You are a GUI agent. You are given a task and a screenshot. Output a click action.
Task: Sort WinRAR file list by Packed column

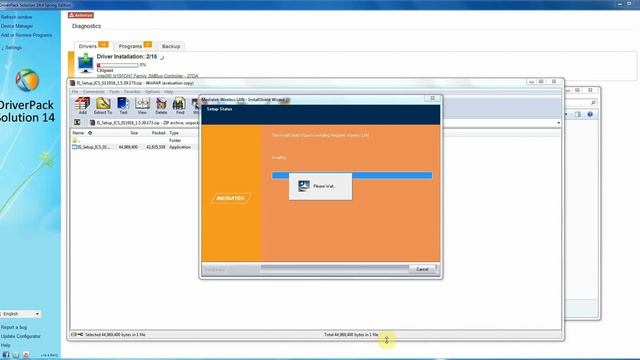pos(158,133)
